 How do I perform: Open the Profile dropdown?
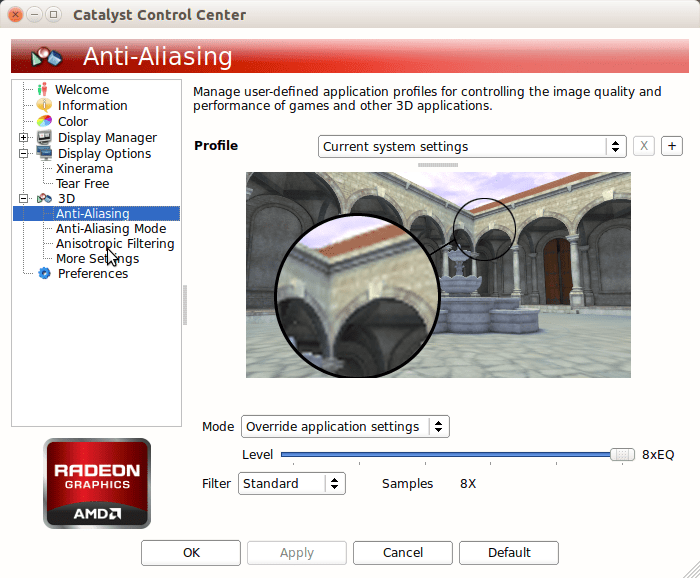pyautogui.click(x=472, y=146)
